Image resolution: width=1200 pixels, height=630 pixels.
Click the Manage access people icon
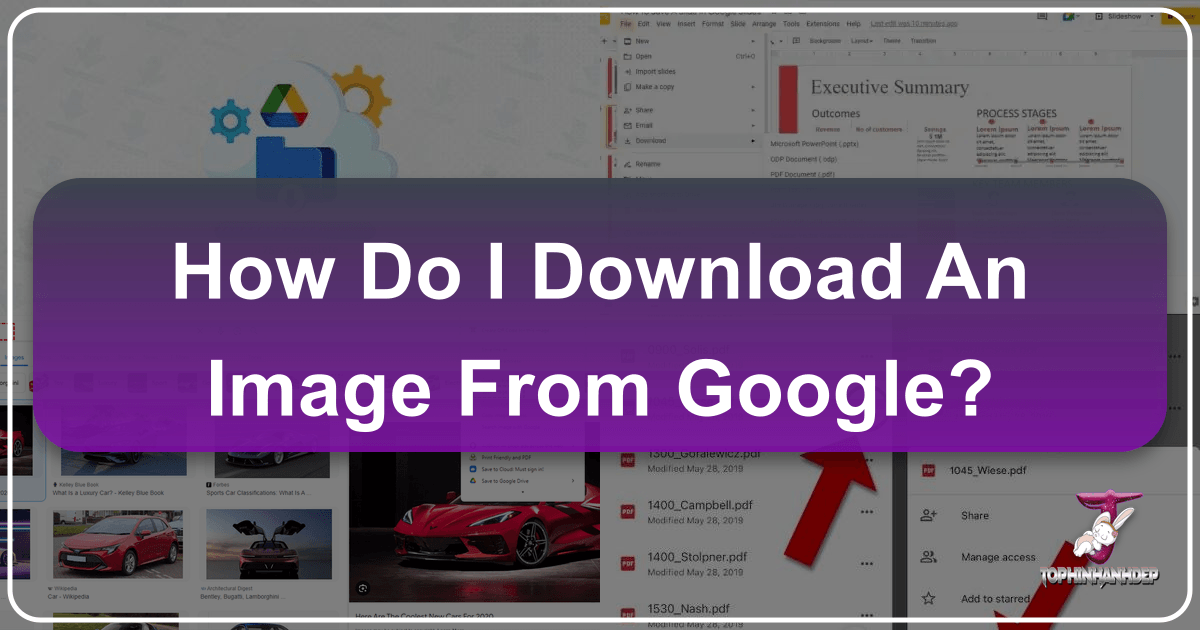pyautogui.click(x=927, y=556)
